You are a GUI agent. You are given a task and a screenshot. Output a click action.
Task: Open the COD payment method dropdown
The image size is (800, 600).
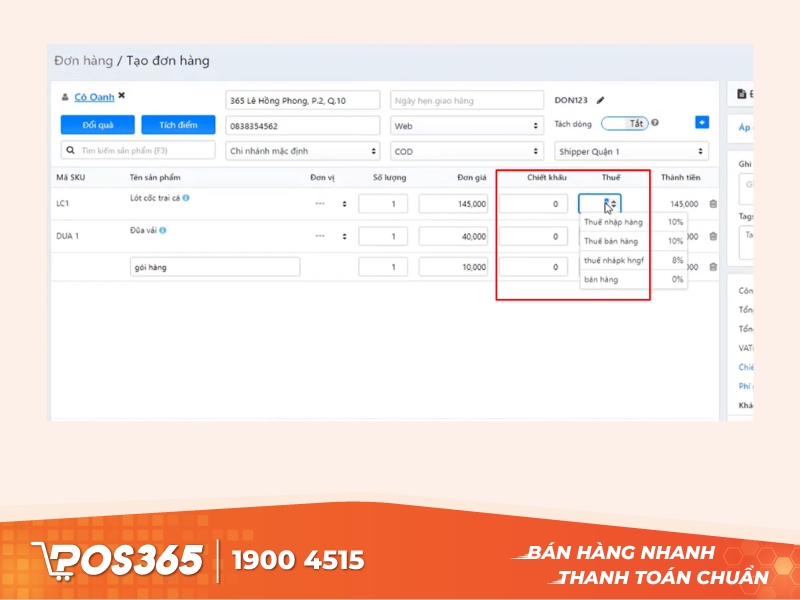pos(466,151)
